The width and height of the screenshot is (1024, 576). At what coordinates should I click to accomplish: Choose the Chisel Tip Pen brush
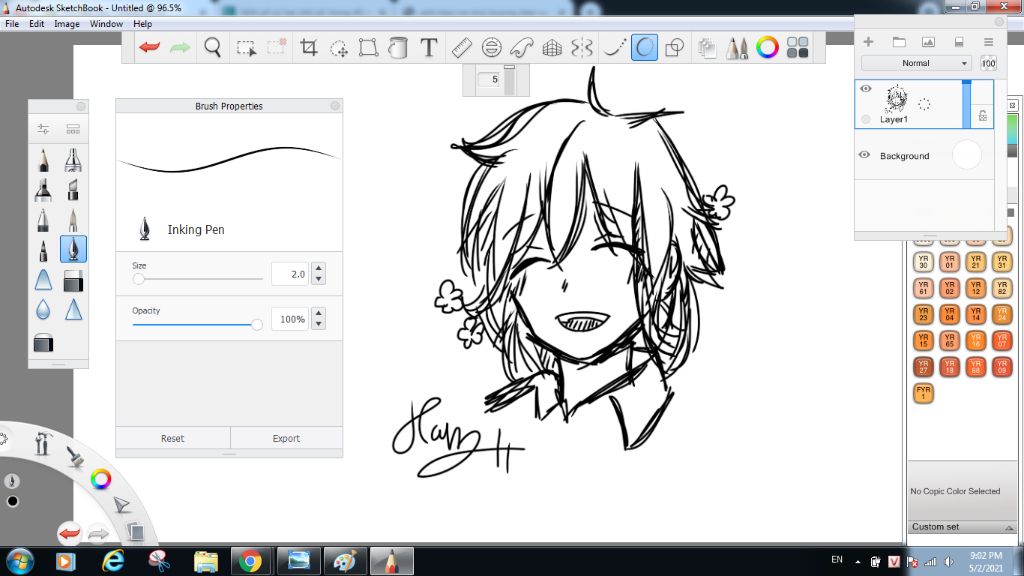(73, 190)
